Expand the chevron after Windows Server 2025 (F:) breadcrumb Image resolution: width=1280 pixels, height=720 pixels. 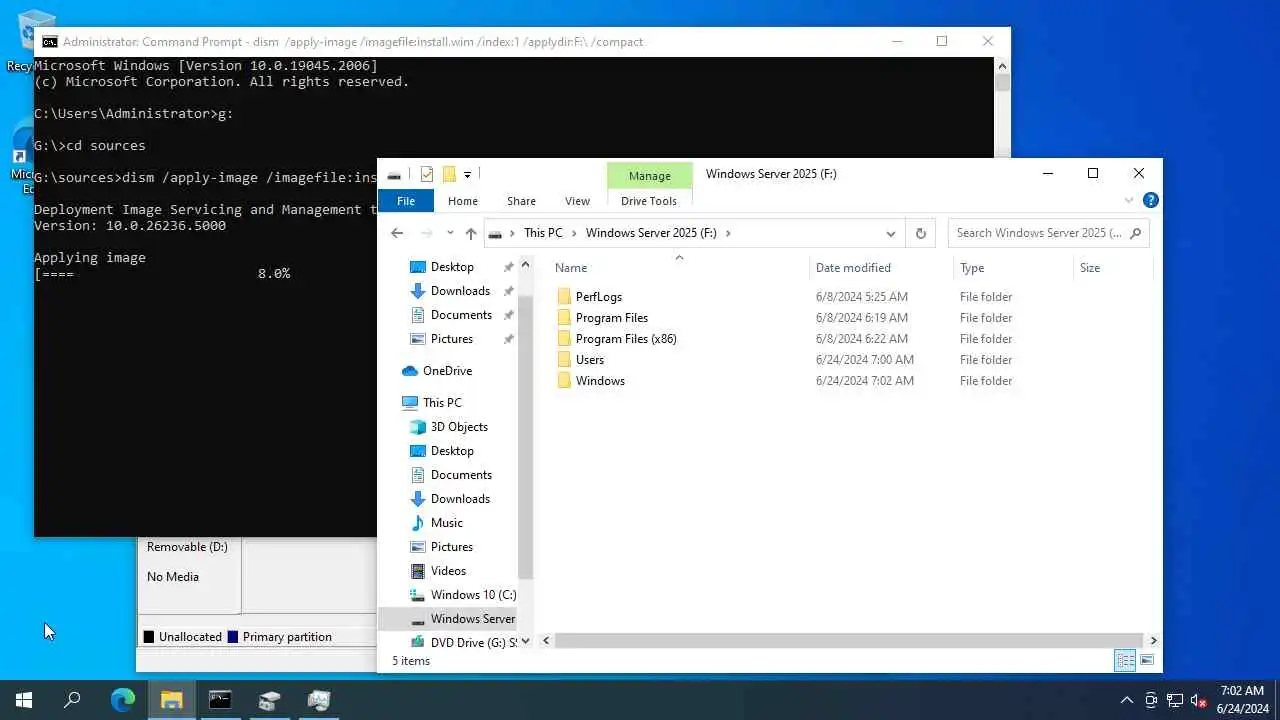(x=728, y=233)
